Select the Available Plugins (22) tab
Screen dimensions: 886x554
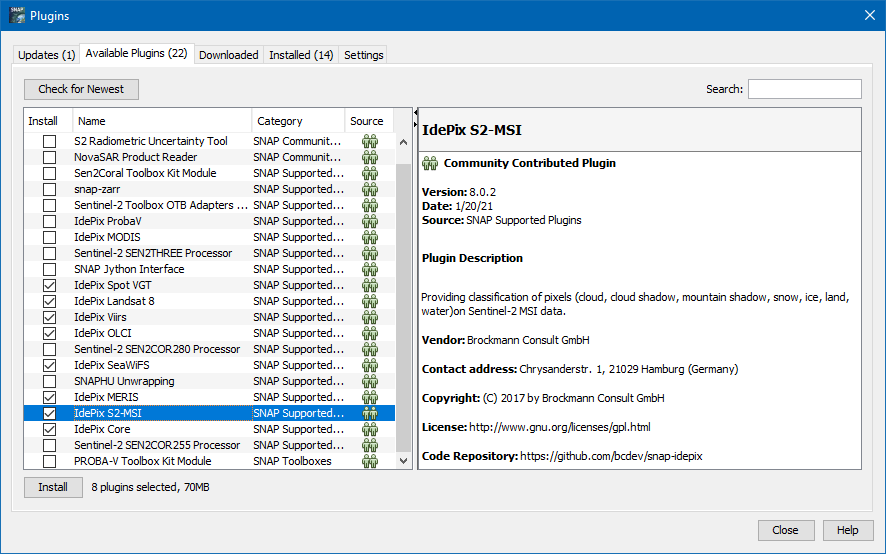coord(137,53)
